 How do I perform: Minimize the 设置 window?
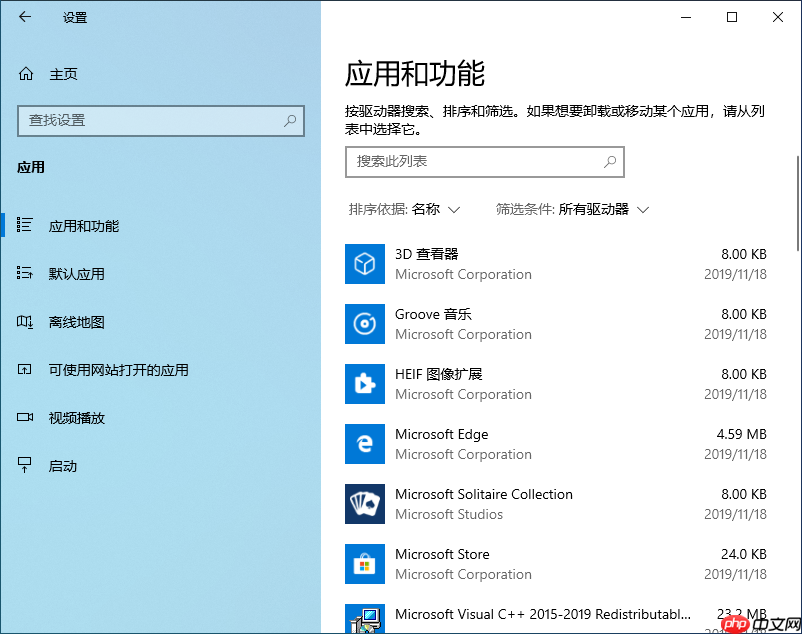pyautogui.click(x=686, y=17)
